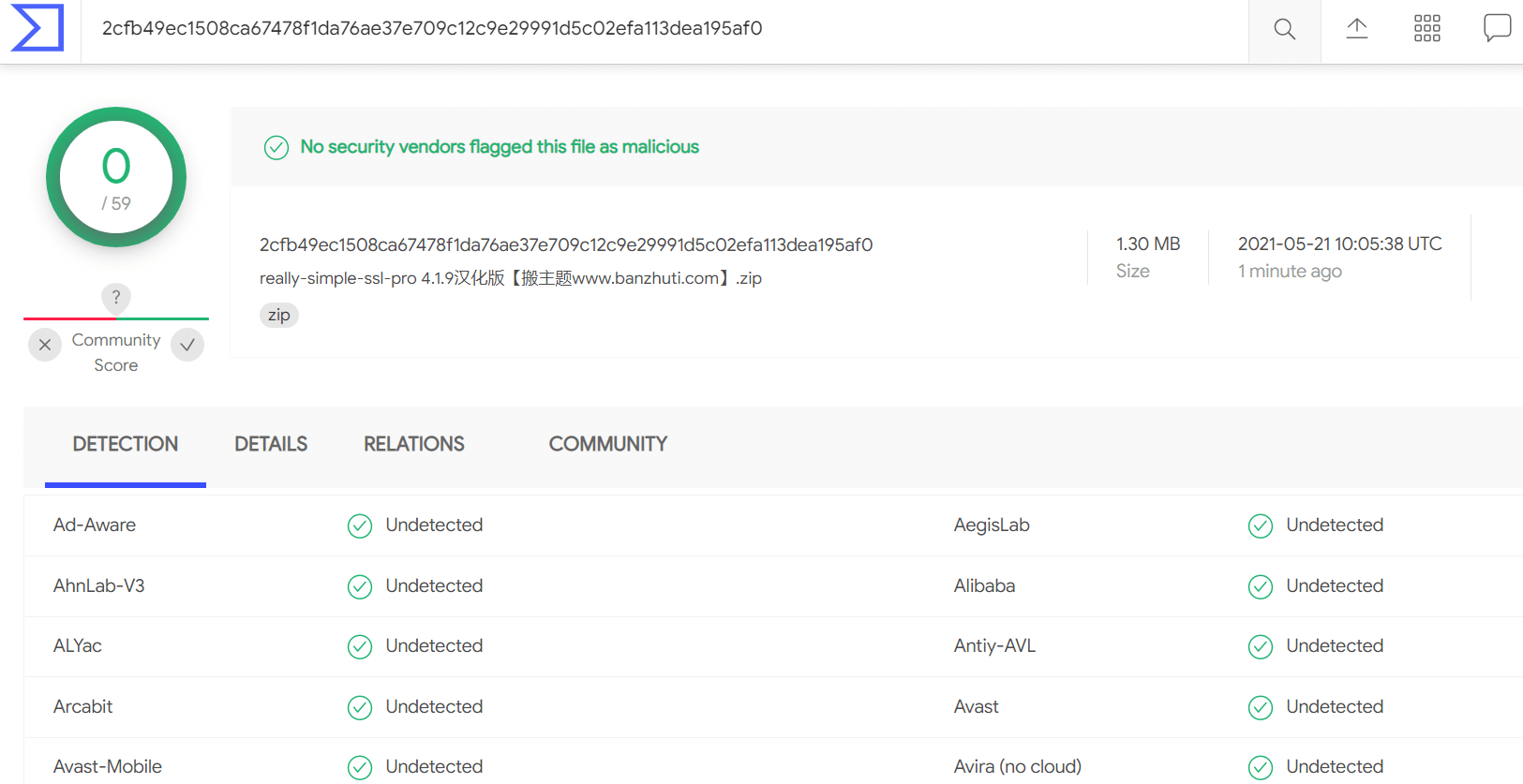Switch to the COMMUNITY tab

pyautogui.click(x=608, y=444)
